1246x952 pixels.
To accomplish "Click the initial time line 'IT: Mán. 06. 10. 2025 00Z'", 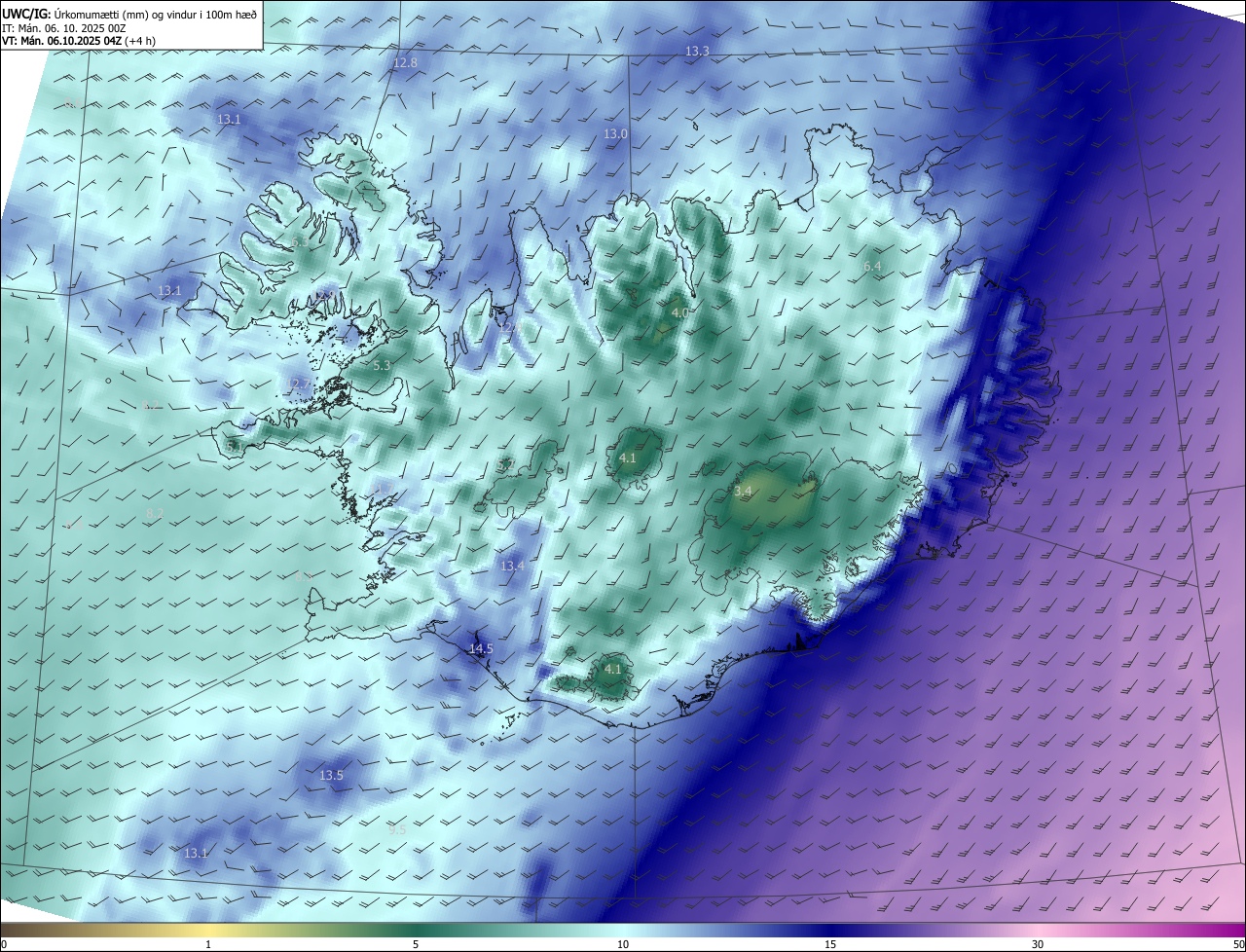I will (62, 28).
